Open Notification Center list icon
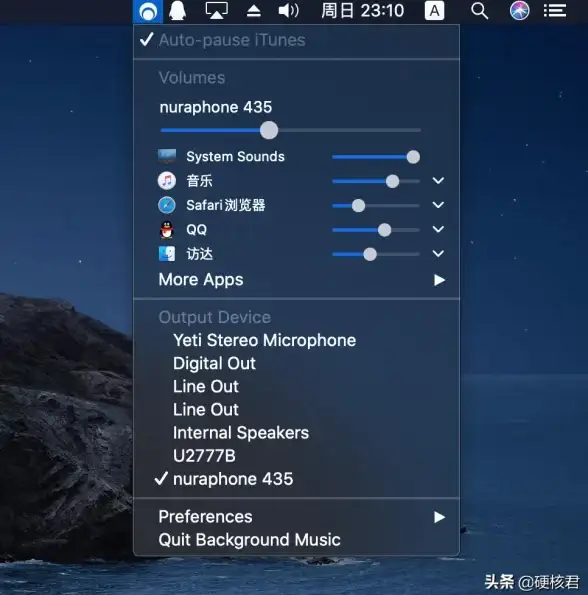 click(x=555, y=11)
